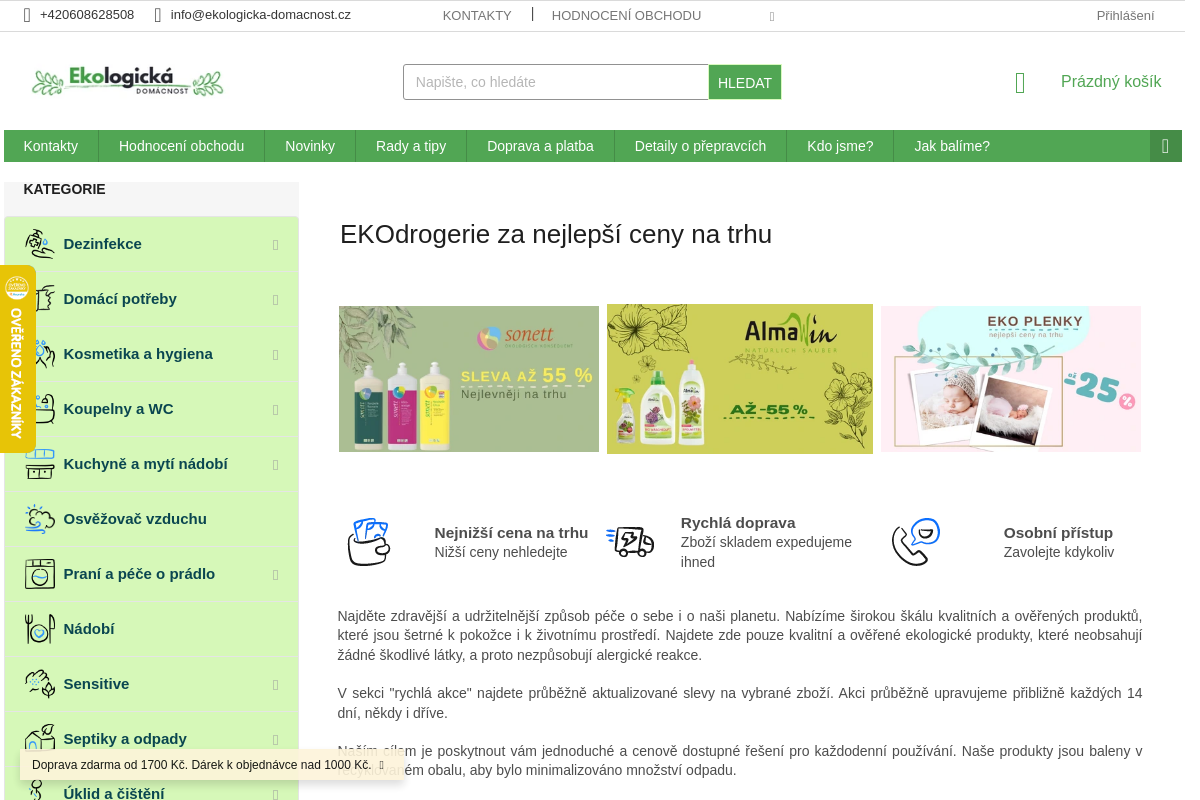Open the shopping cart icon
1200x800 pixels.
click(x=1020, y=83)
